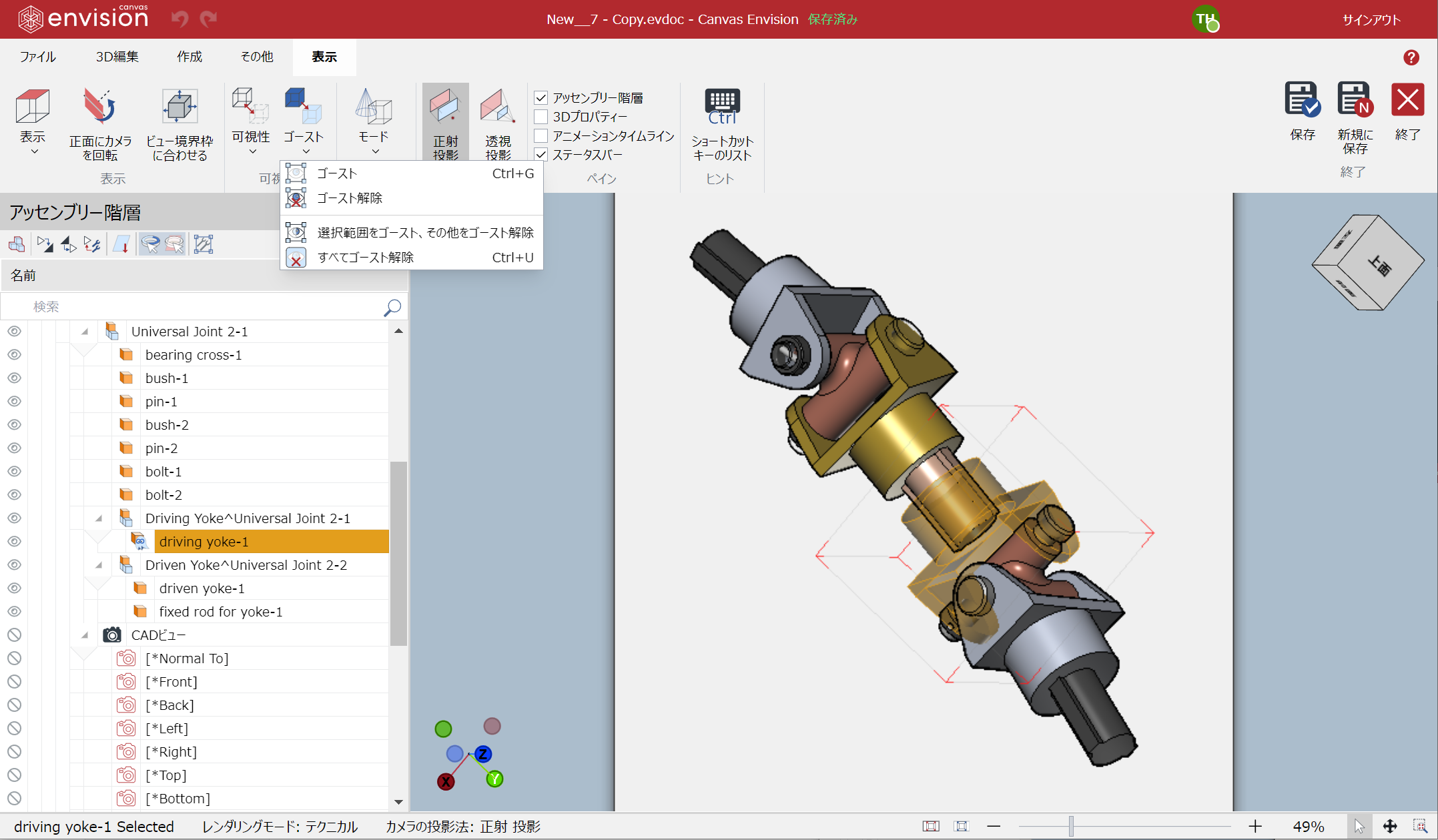1438x840 pixels.
Task: Toggle visibility eye for pin-1
Action: (x=14, y=402)
